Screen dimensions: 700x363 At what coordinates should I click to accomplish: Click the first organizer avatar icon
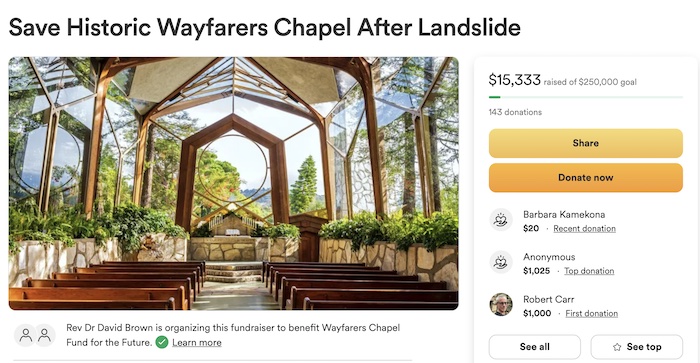pyautogui.click(x=26, y=335)
